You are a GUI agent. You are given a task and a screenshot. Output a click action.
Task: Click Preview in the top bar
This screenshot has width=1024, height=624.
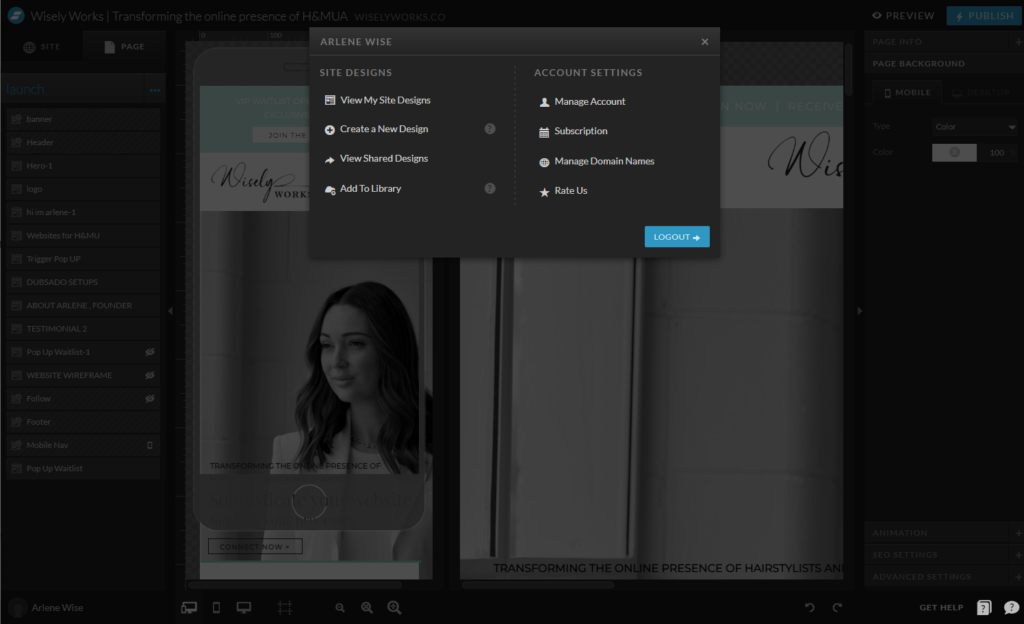pos(903,16)
